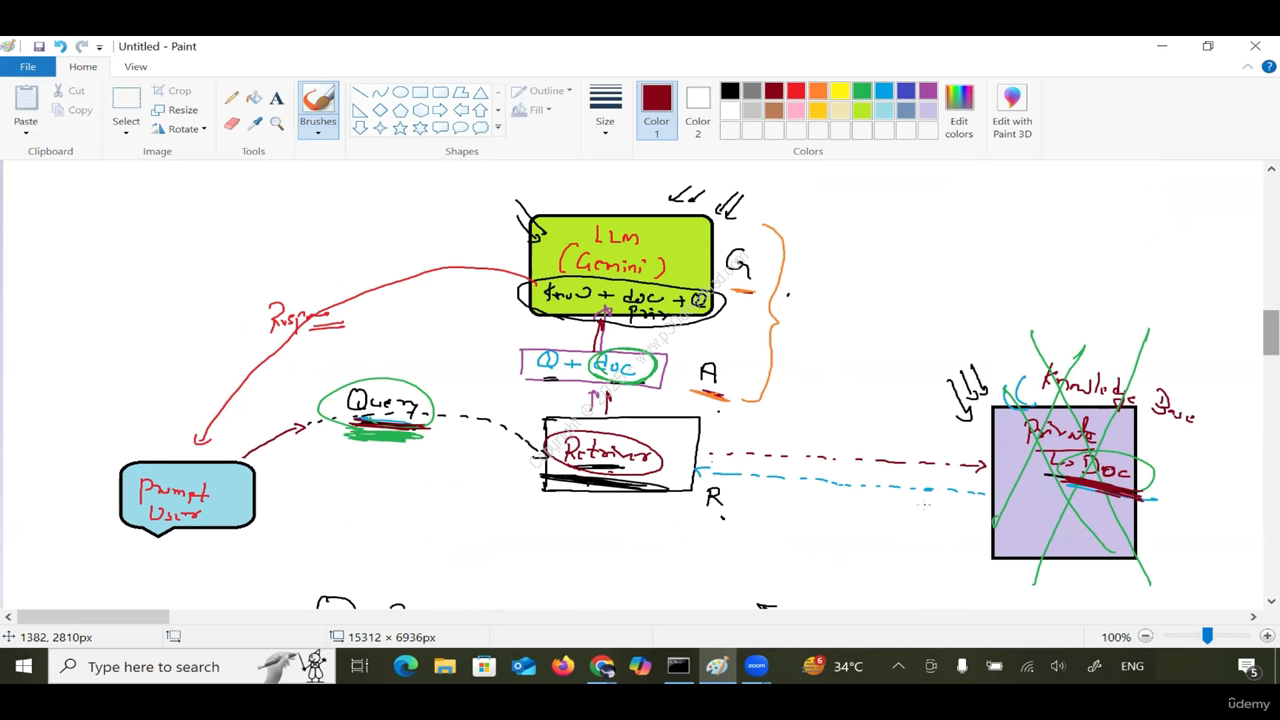Click the zoom slider handle

[1207, 636]
